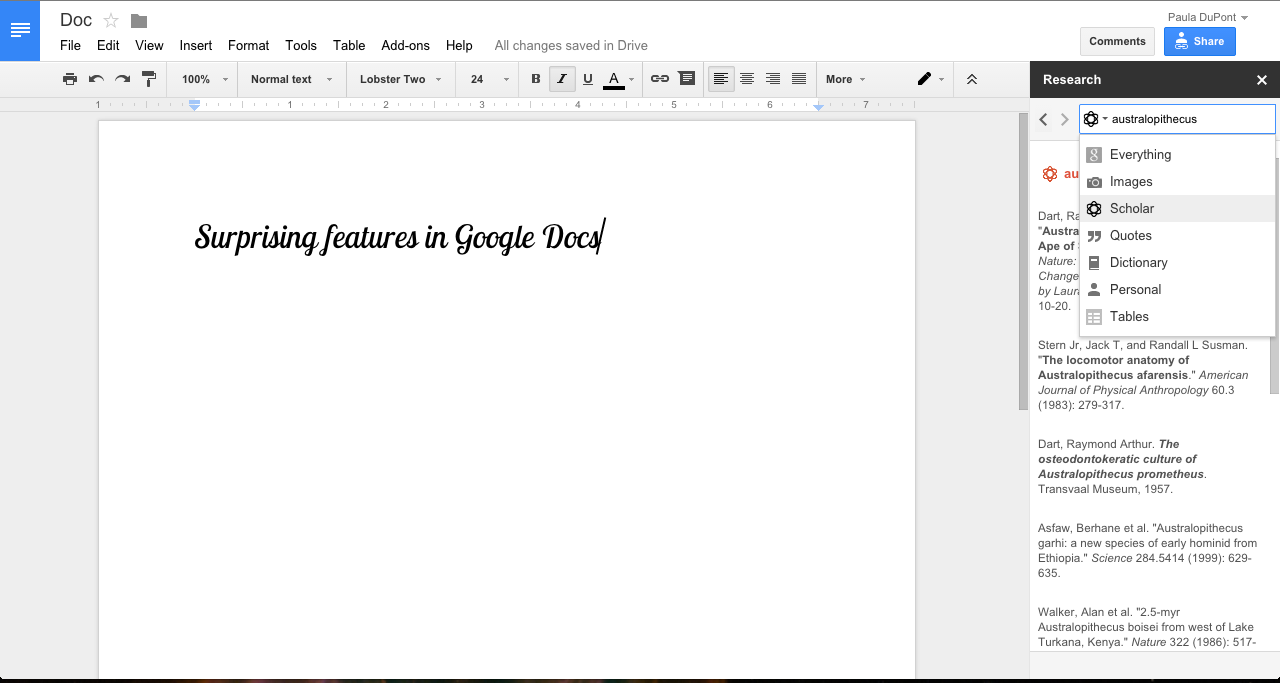
Task: Click the print icon in toolbar
Action: 70,79
